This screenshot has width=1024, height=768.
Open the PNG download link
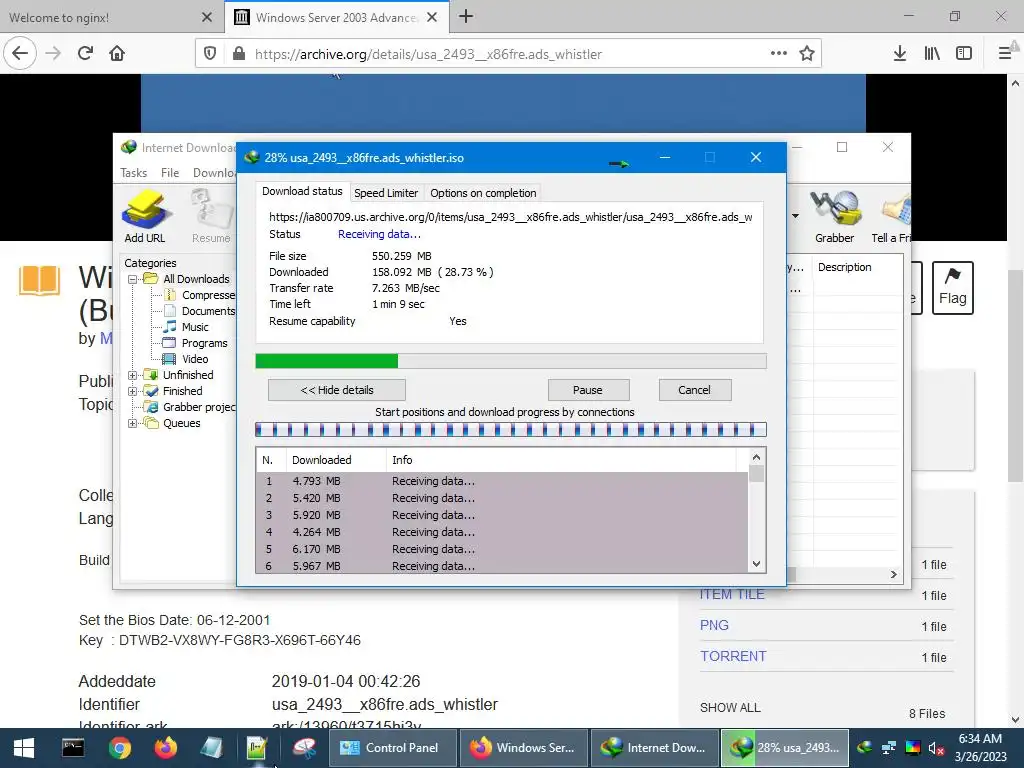coord(714,625)
